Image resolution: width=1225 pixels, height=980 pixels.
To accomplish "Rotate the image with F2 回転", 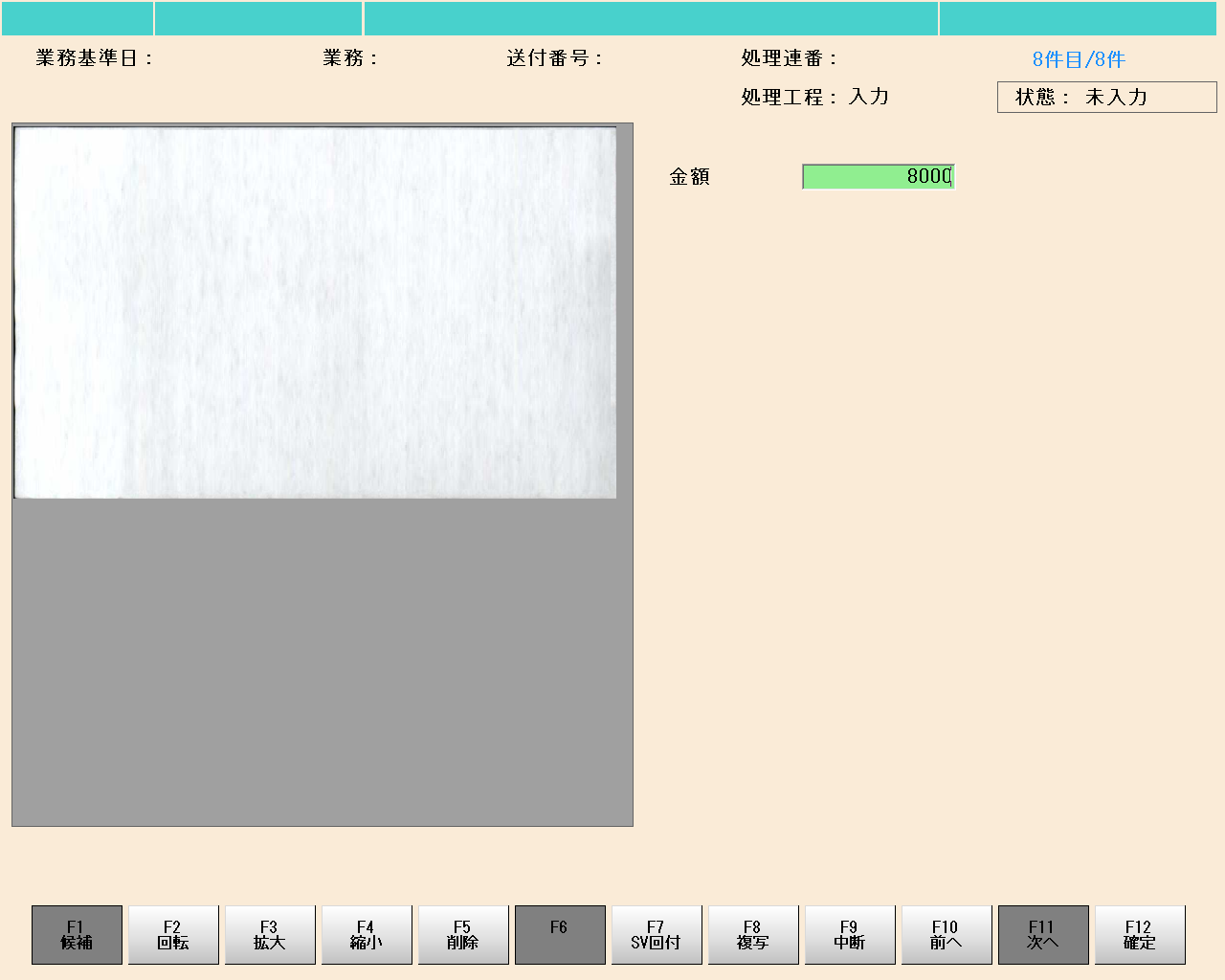I will coord(173,934).
